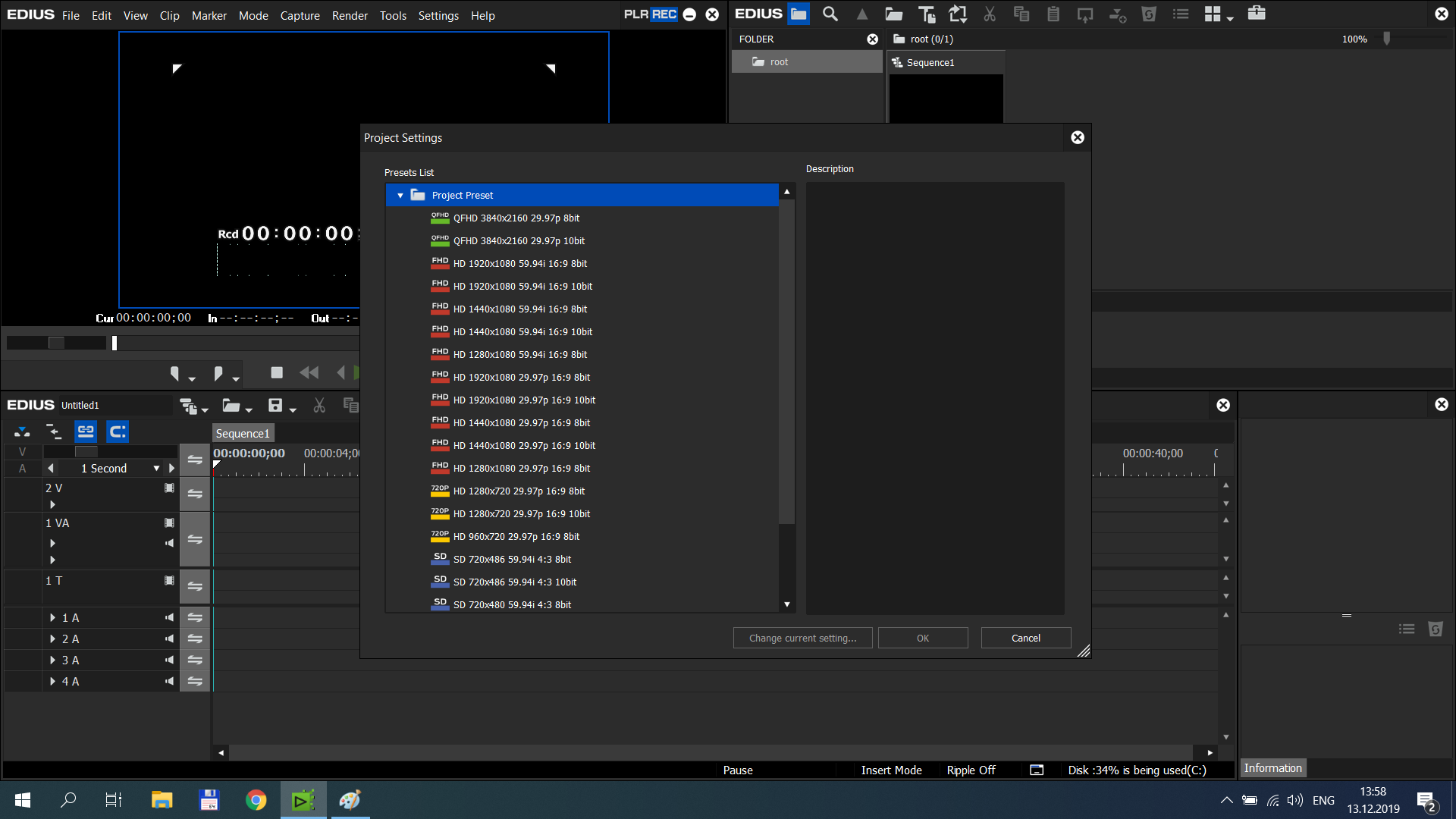This screenshot has height=819, width=1456.
Task: Collapse the Project Preset tree node
Action: (400, 196)
